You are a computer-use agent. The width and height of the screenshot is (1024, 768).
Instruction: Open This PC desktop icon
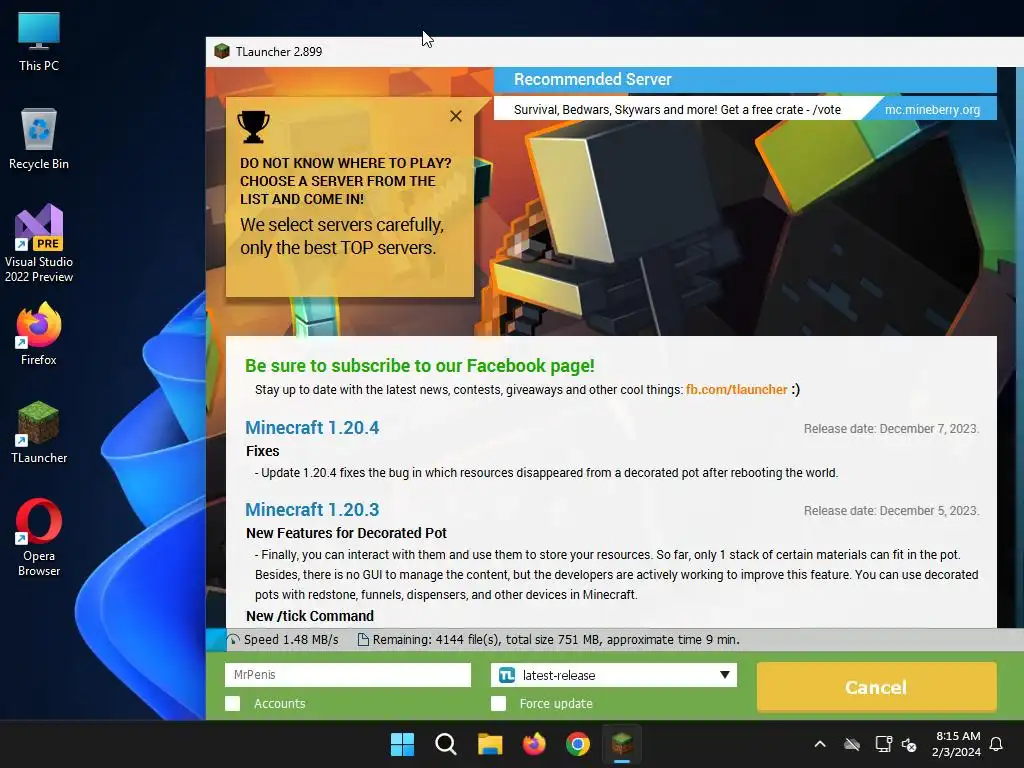pyautogui.click(x=39, y=41)
